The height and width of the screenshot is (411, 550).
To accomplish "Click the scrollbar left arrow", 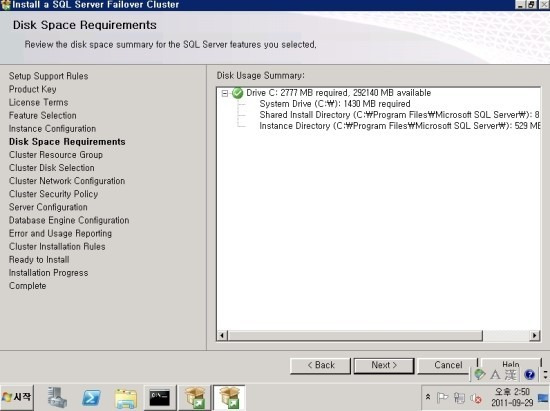I will [x=222, y=335].
